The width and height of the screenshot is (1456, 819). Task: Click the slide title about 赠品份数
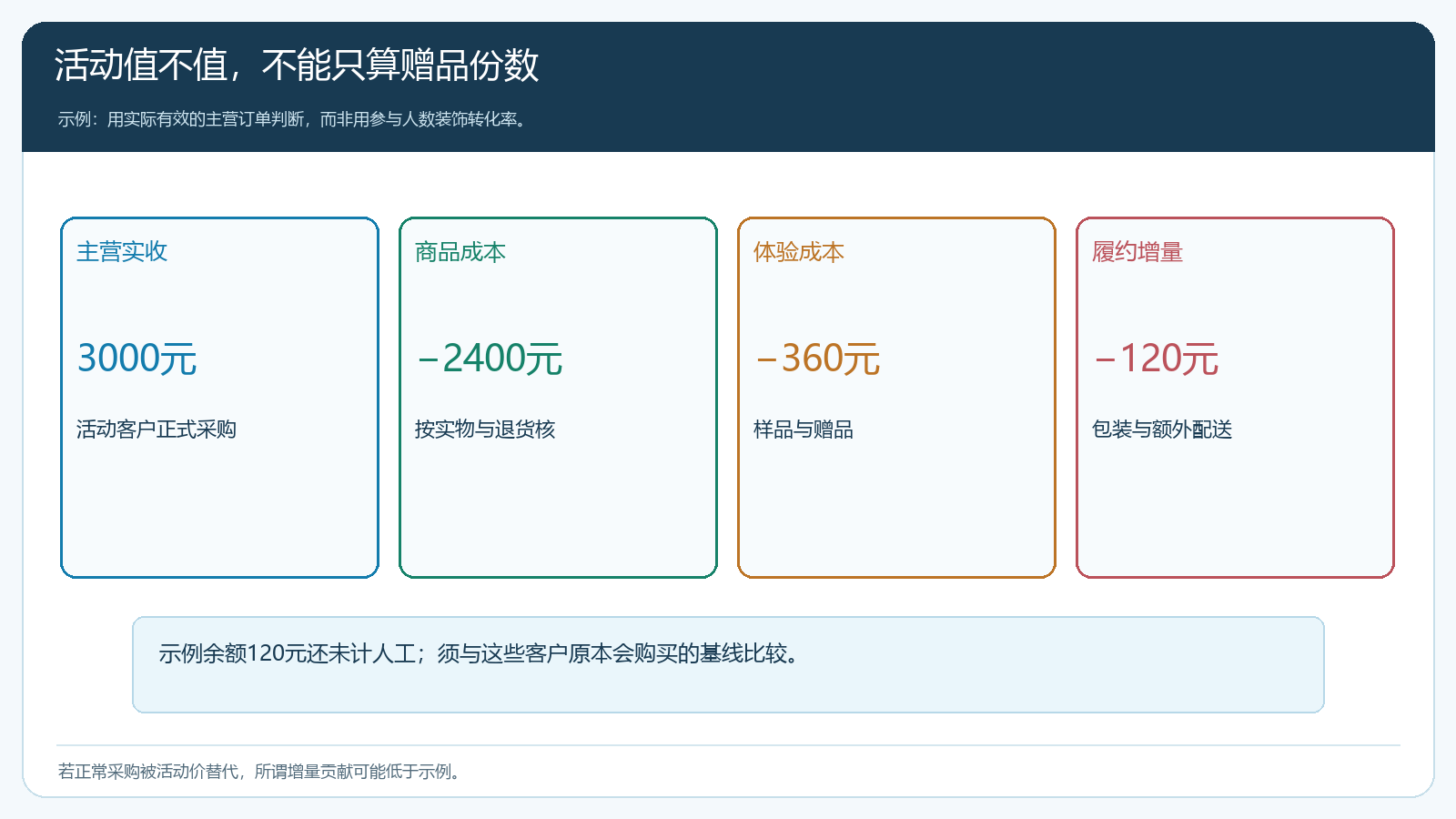[297, 66]
